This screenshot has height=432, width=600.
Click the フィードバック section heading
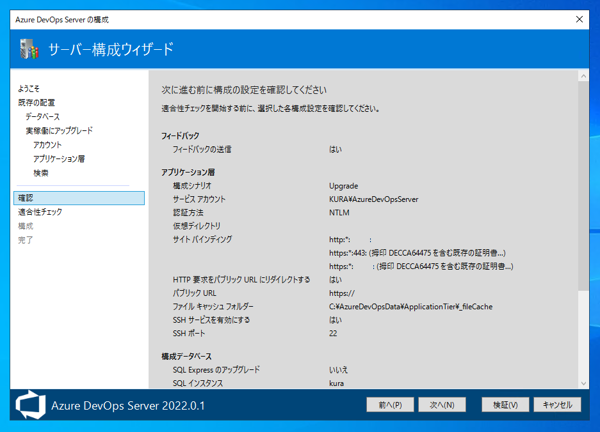[x=180, y=136]
